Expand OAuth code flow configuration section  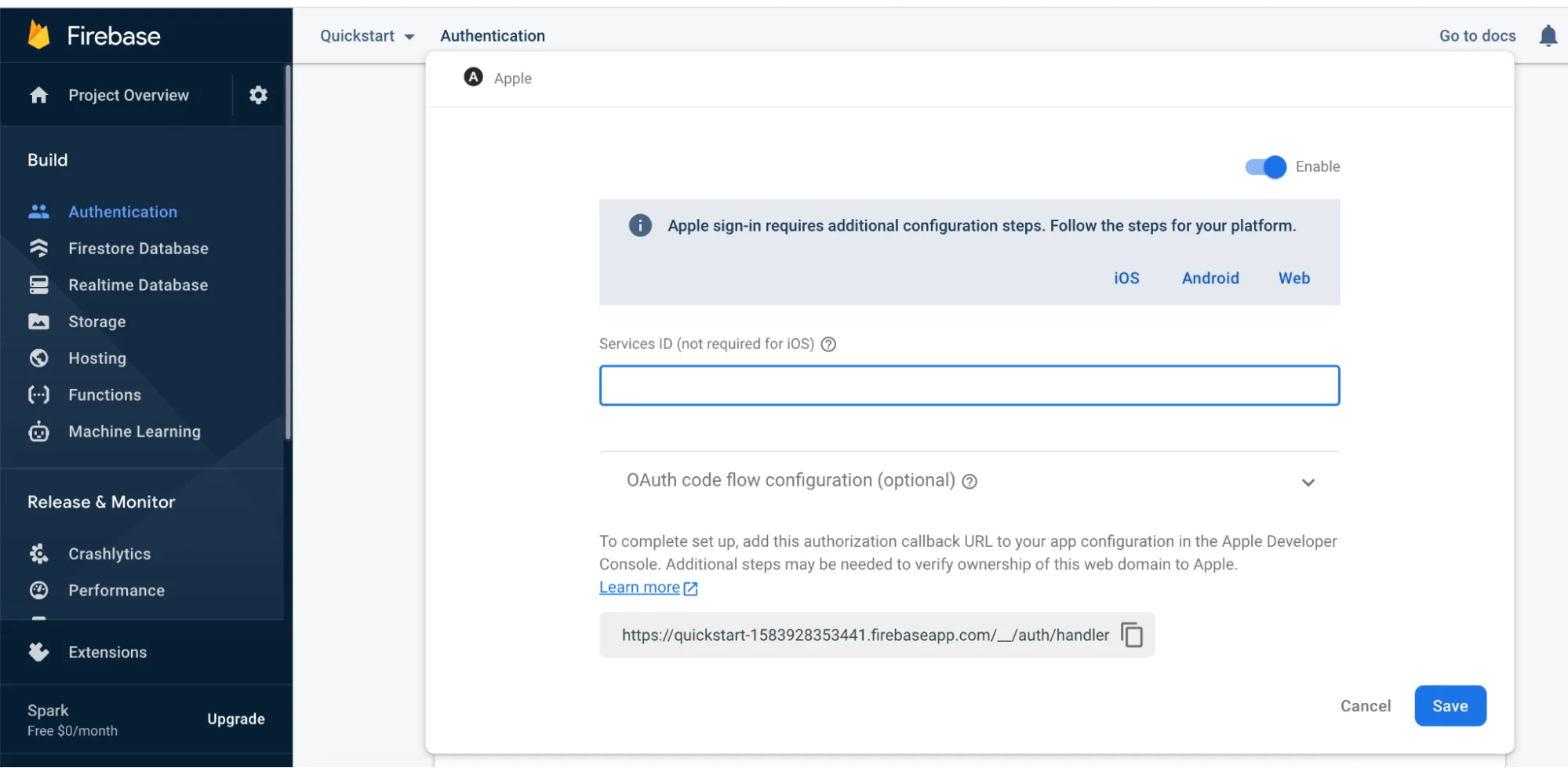click(x=1308, y=482)
